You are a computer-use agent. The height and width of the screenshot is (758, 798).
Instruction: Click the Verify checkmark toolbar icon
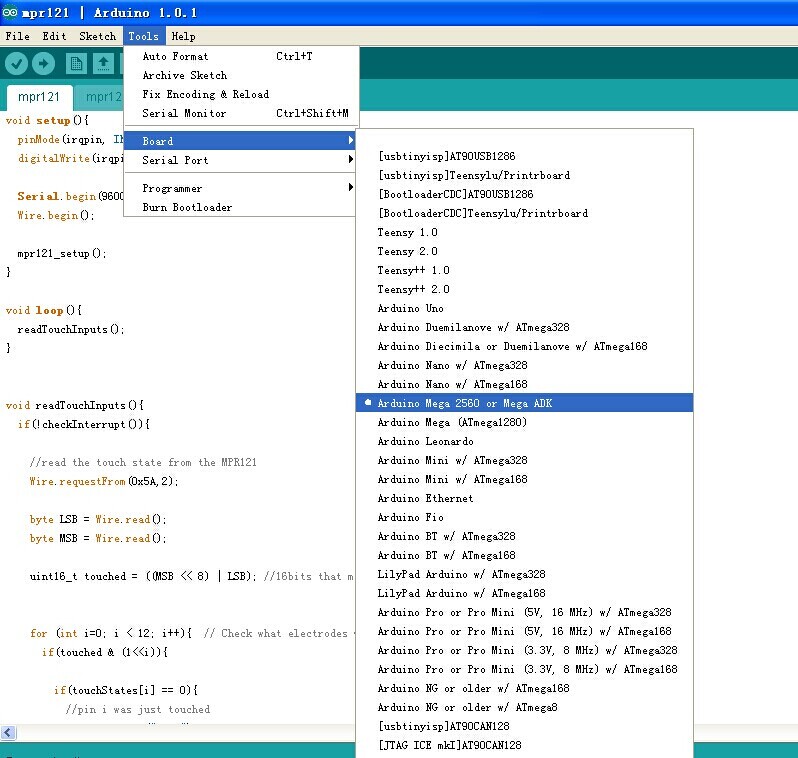coord(16,64)
